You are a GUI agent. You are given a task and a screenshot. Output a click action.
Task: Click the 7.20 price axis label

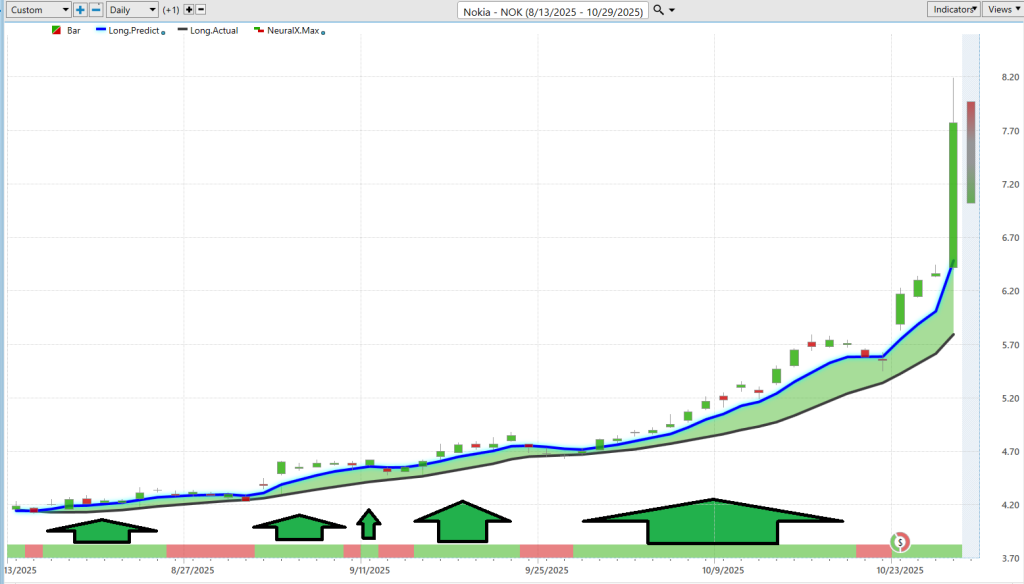click(x=1010, y=184)
